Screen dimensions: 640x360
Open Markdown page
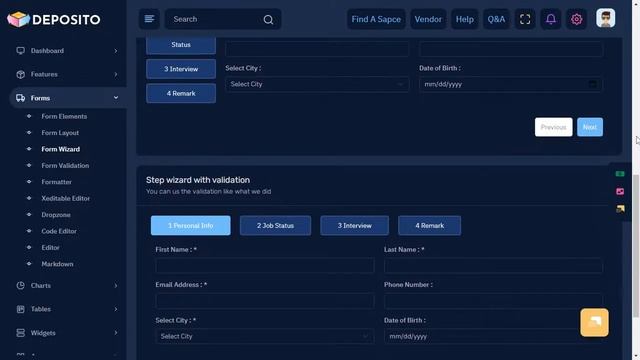[57, 264]
